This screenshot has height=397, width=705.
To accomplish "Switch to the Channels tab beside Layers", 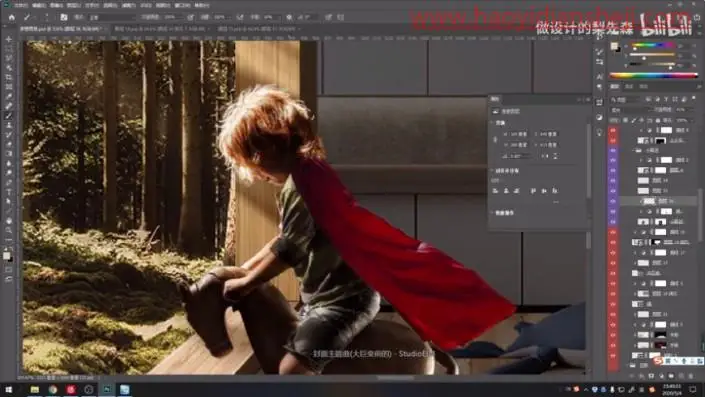I will coord(629,86).
